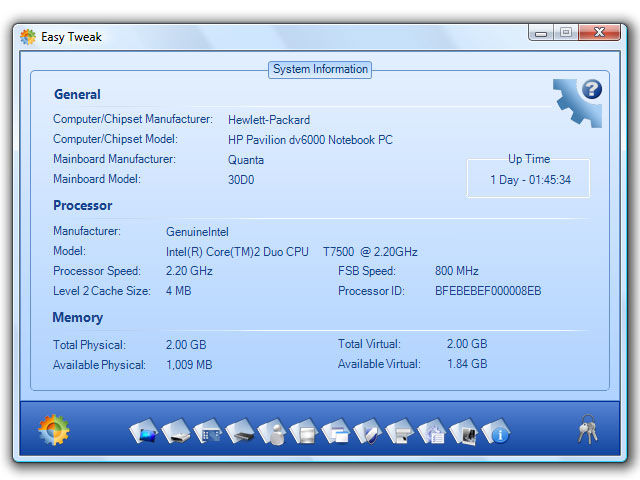Click the 30D0 mainboard model value
This screenshot has height=480, width=640.
tap(241, 180)
